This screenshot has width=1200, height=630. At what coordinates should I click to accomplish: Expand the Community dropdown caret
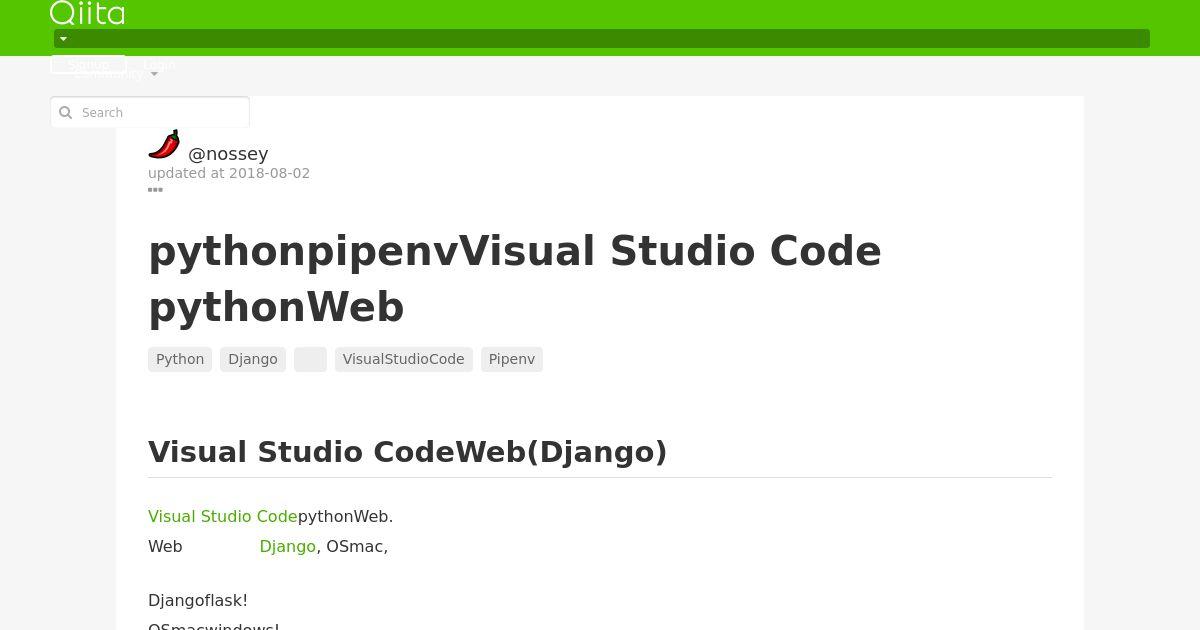[154, 75]
